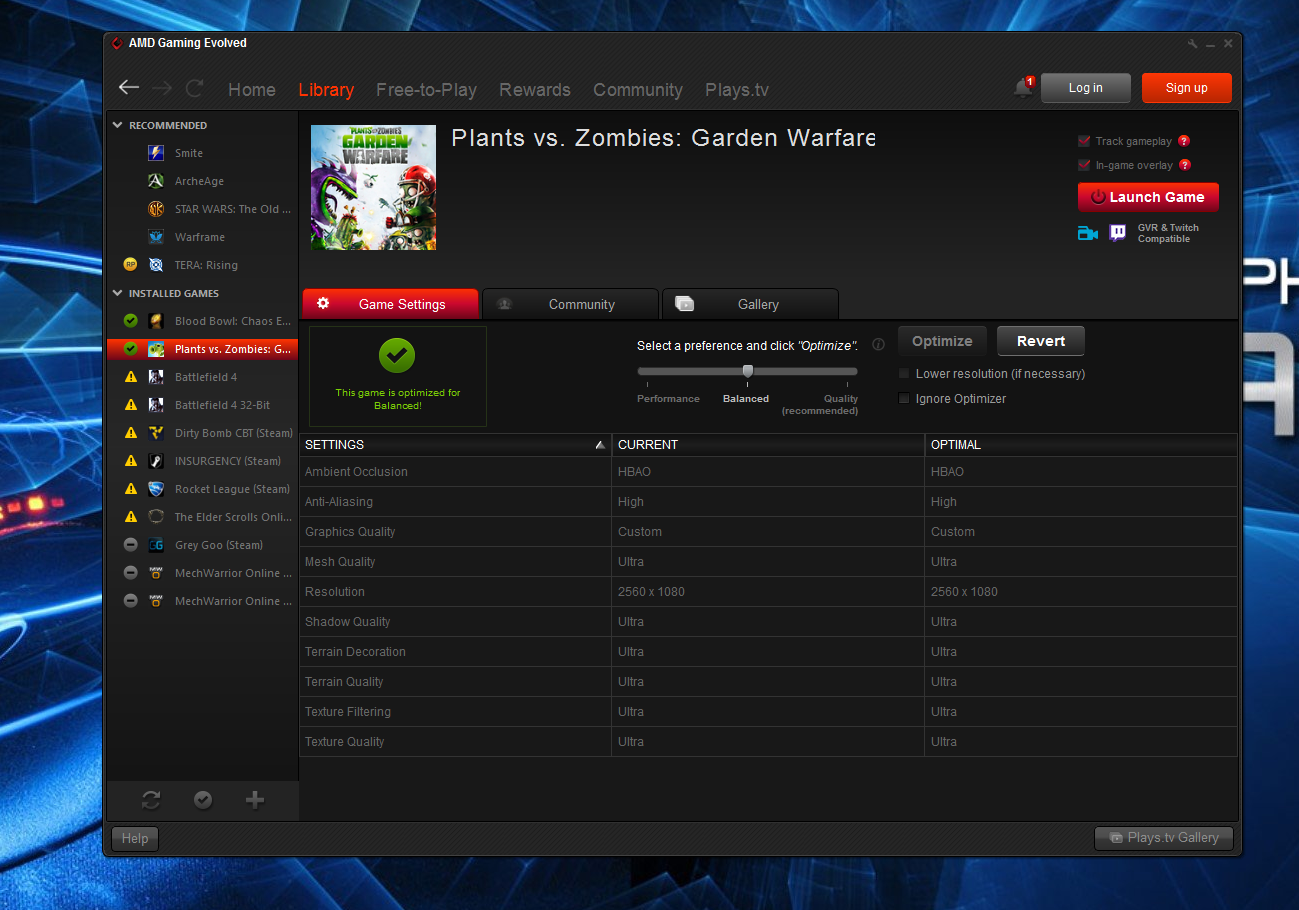
Task: Open the Community navigation tab
Action: 638,89
